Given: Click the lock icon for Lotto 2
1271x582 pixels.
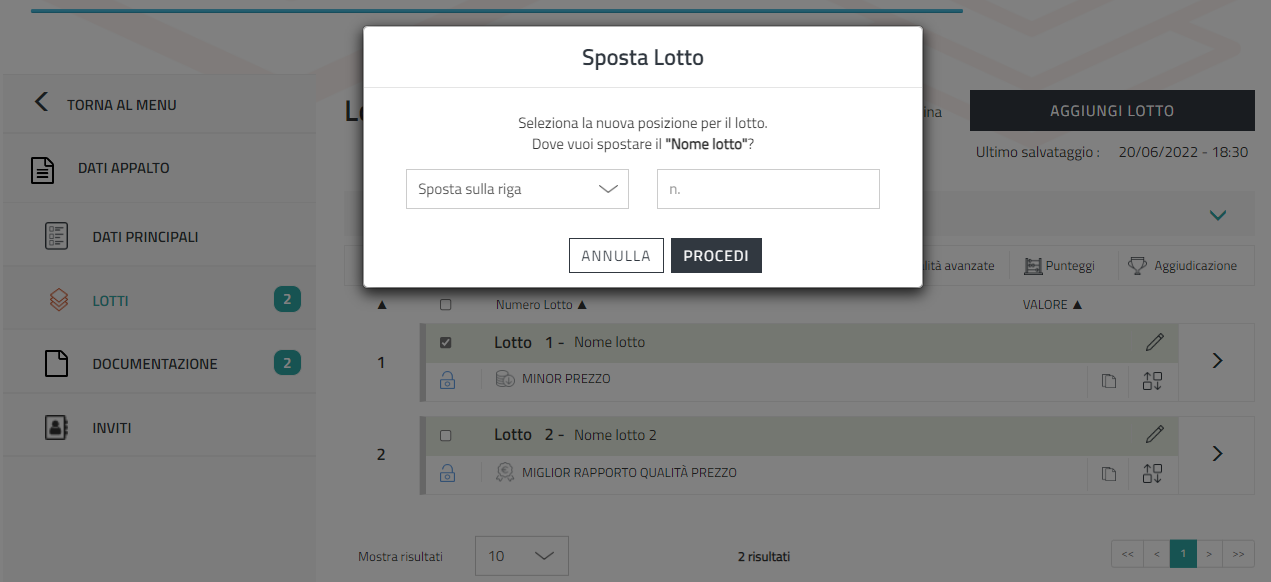Looking at the screenshot, I should (x=447, y=473).
